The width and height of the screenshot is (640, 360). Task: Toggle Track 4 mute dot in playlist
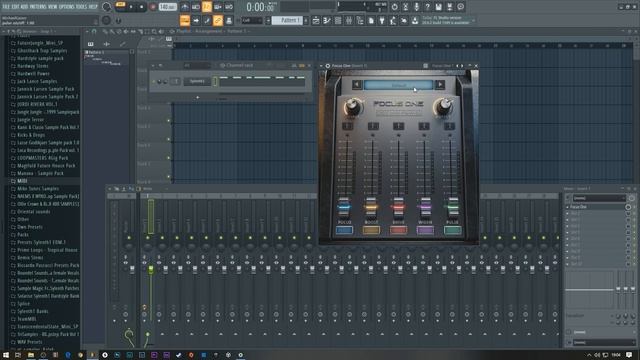[169, 120]
